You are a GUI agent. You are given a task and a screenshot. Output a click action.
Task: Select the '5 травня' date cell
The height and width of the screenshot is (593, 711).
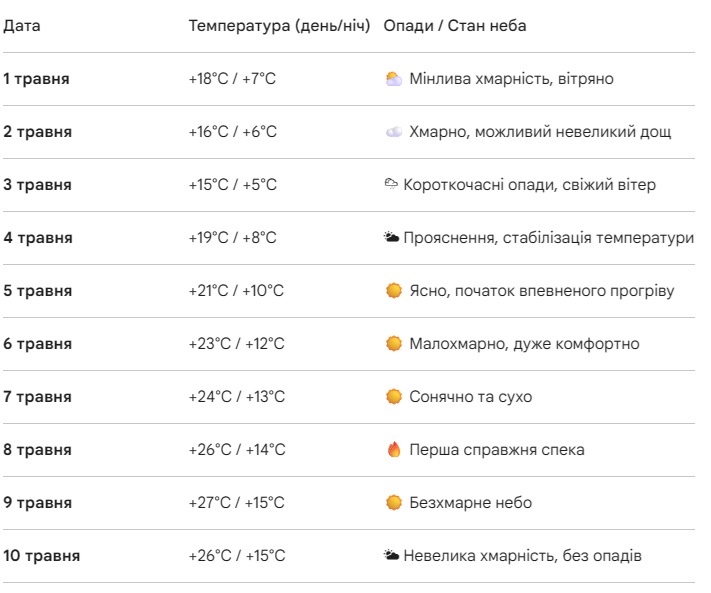tap(37, 291)
